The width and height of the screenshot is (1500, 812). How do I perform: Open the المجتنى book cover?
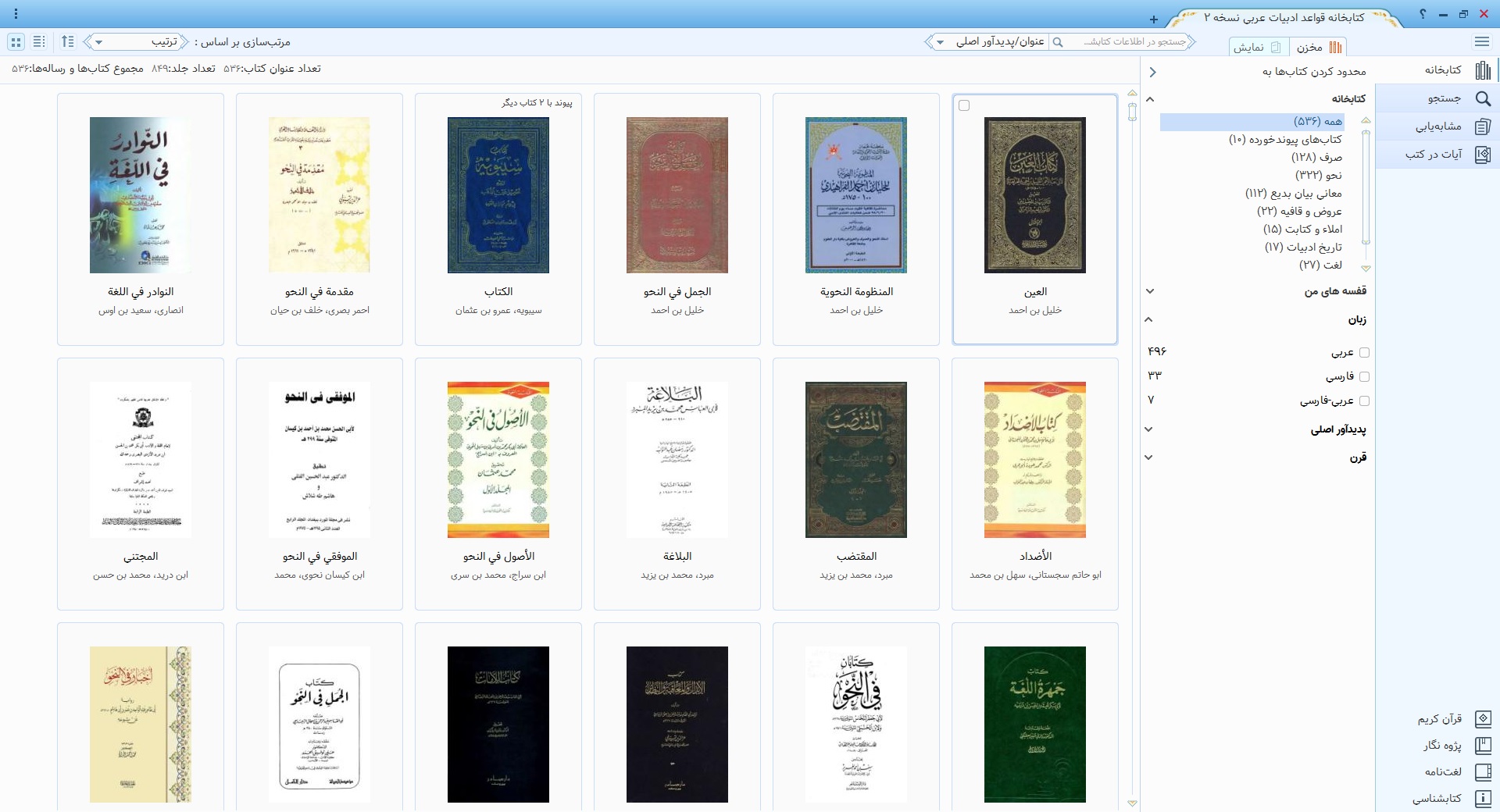tap(141, 460)
